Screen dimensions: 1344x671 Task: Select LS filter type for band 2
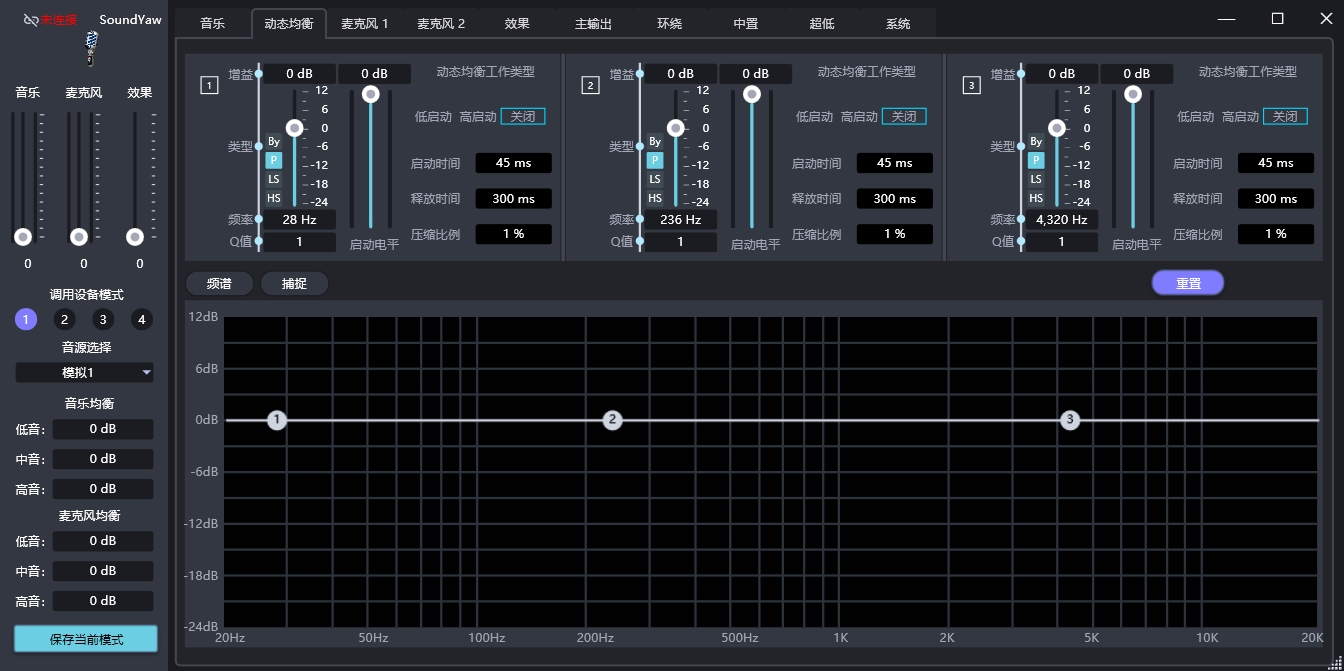[x=655, y=179]
